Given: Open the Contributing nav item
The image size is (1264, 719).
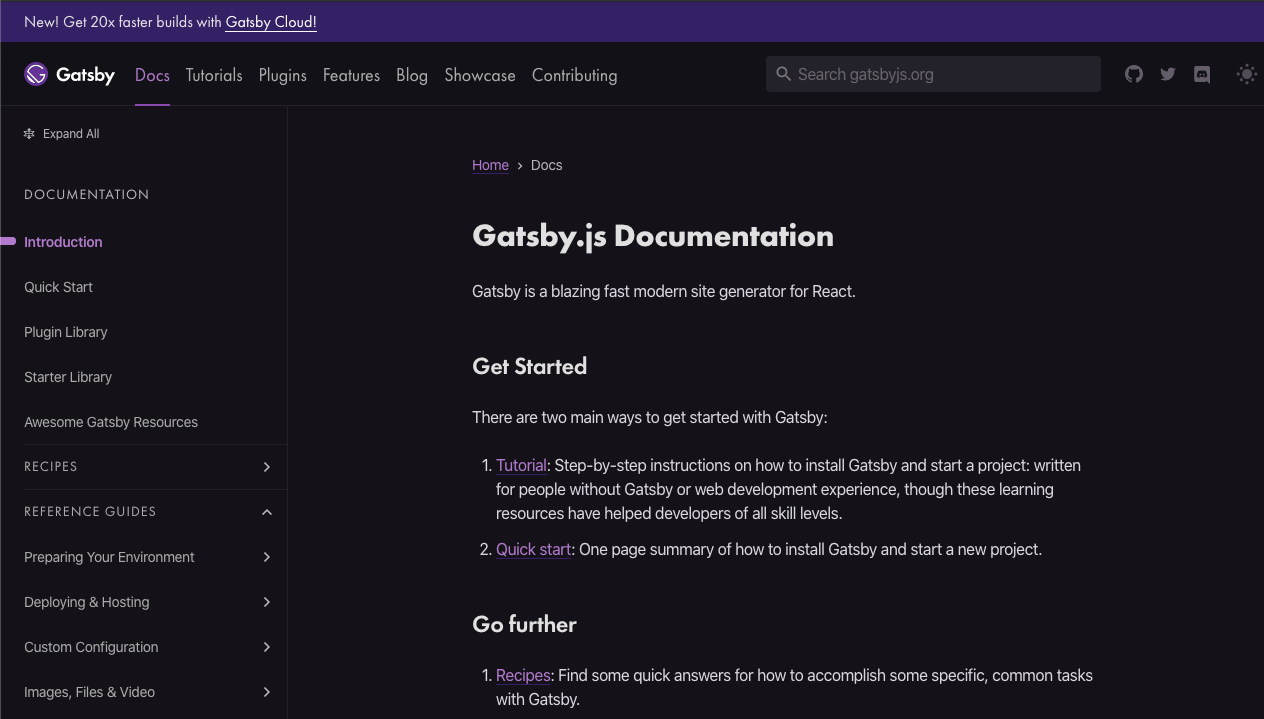Looking at the screenshot, I should (574, 75).
